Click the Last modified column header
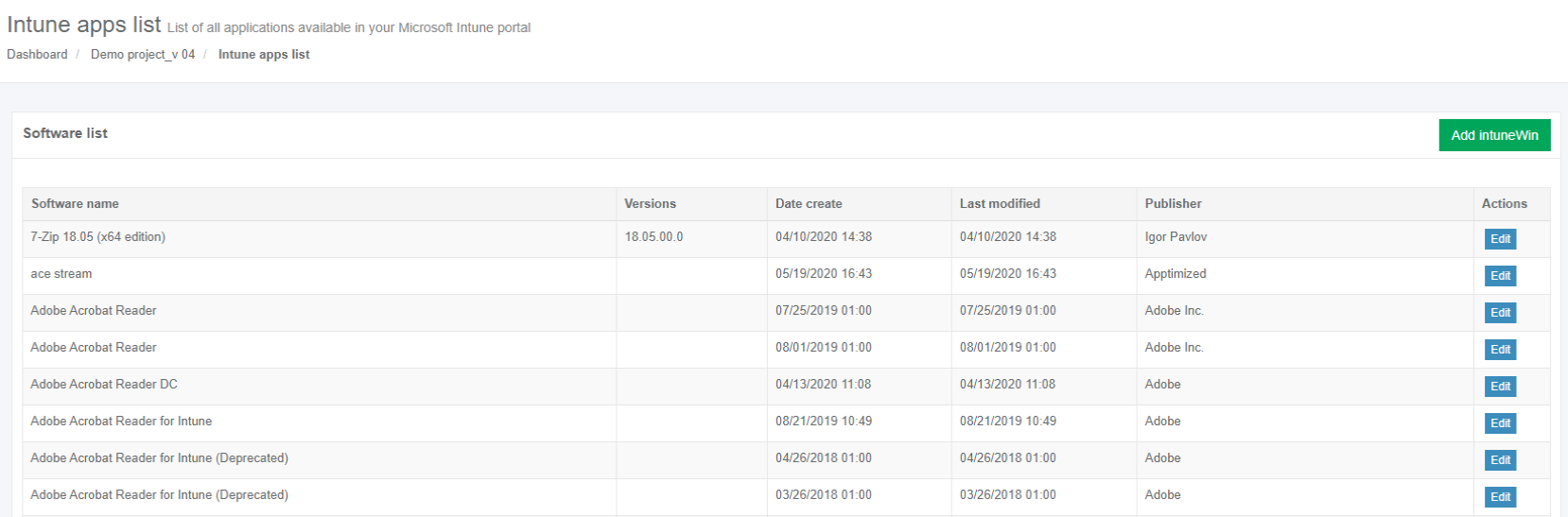 [1000, 204]
